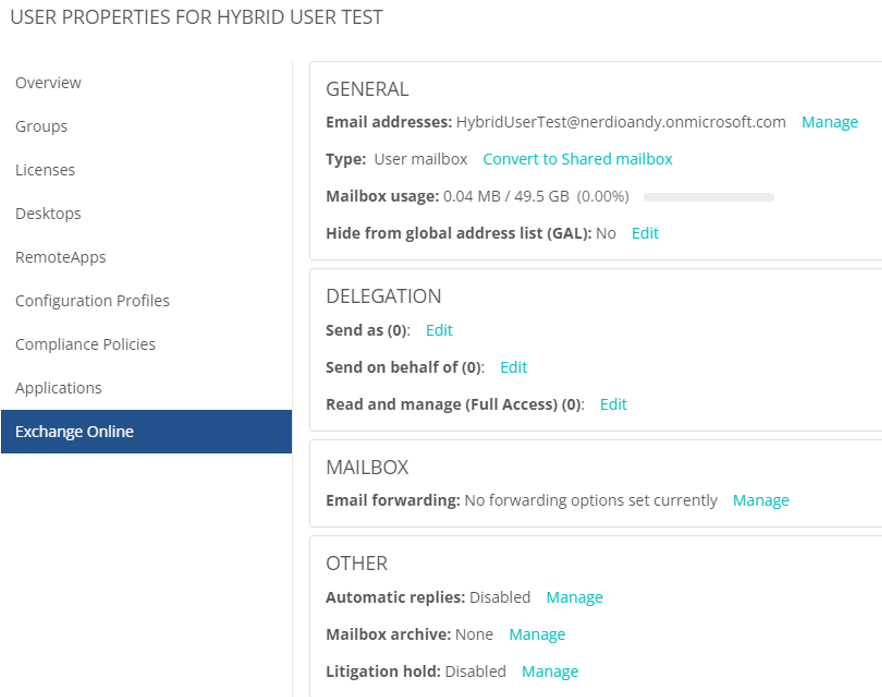The width and height of the screenshot is (882, 697).
Task: Switch to the RemoteApps section
Action: coord(60,257)
